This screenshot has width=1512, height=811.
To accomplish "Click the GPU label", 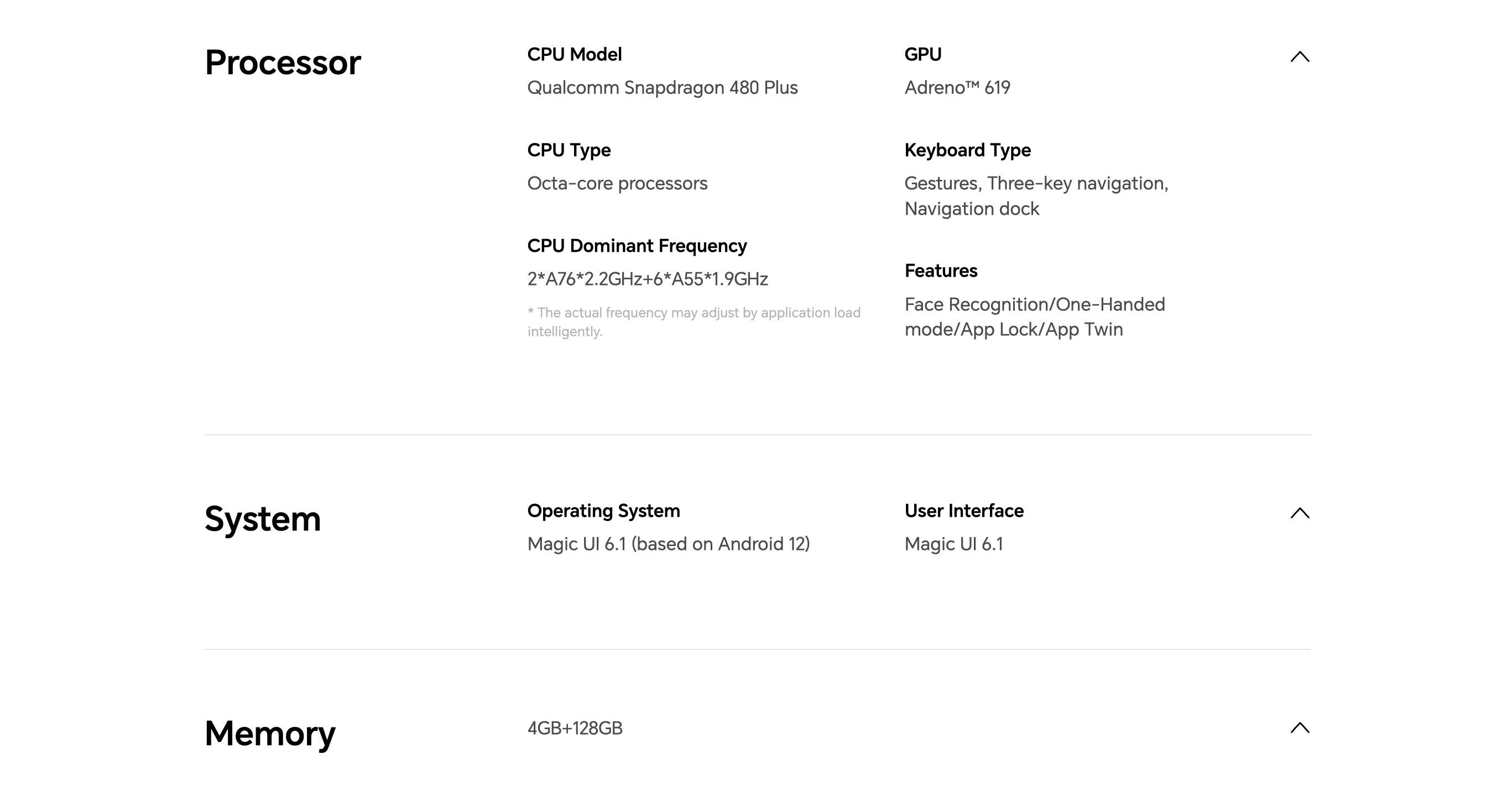I will pos(922,54).
